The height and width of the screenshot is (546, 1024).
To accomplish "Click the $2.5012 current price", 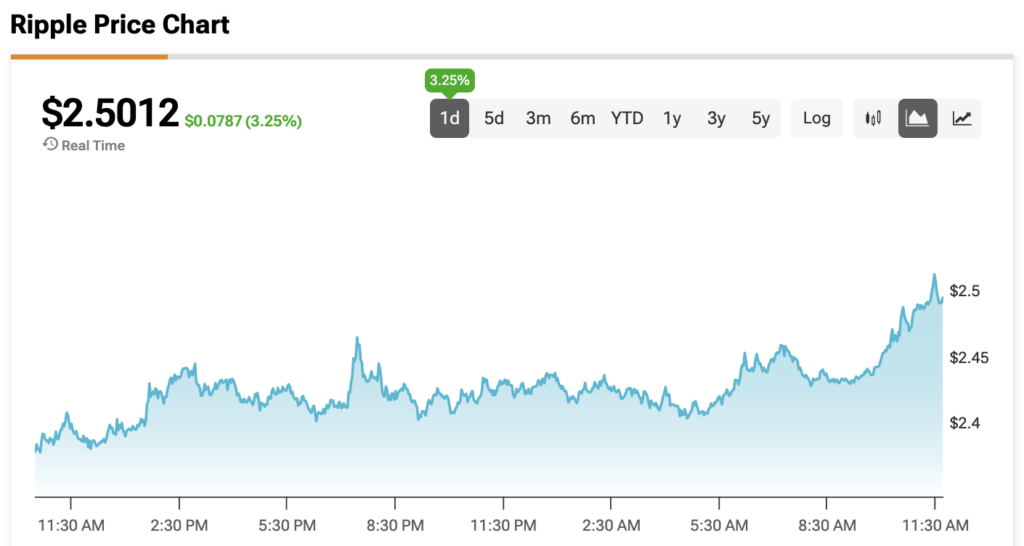I will click(x=110, y=112).
